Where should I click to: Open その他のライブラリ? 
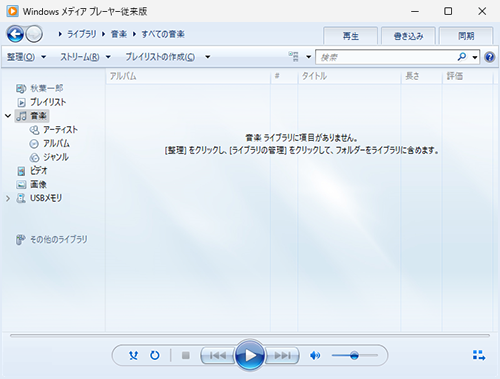(x=52, y=239)
